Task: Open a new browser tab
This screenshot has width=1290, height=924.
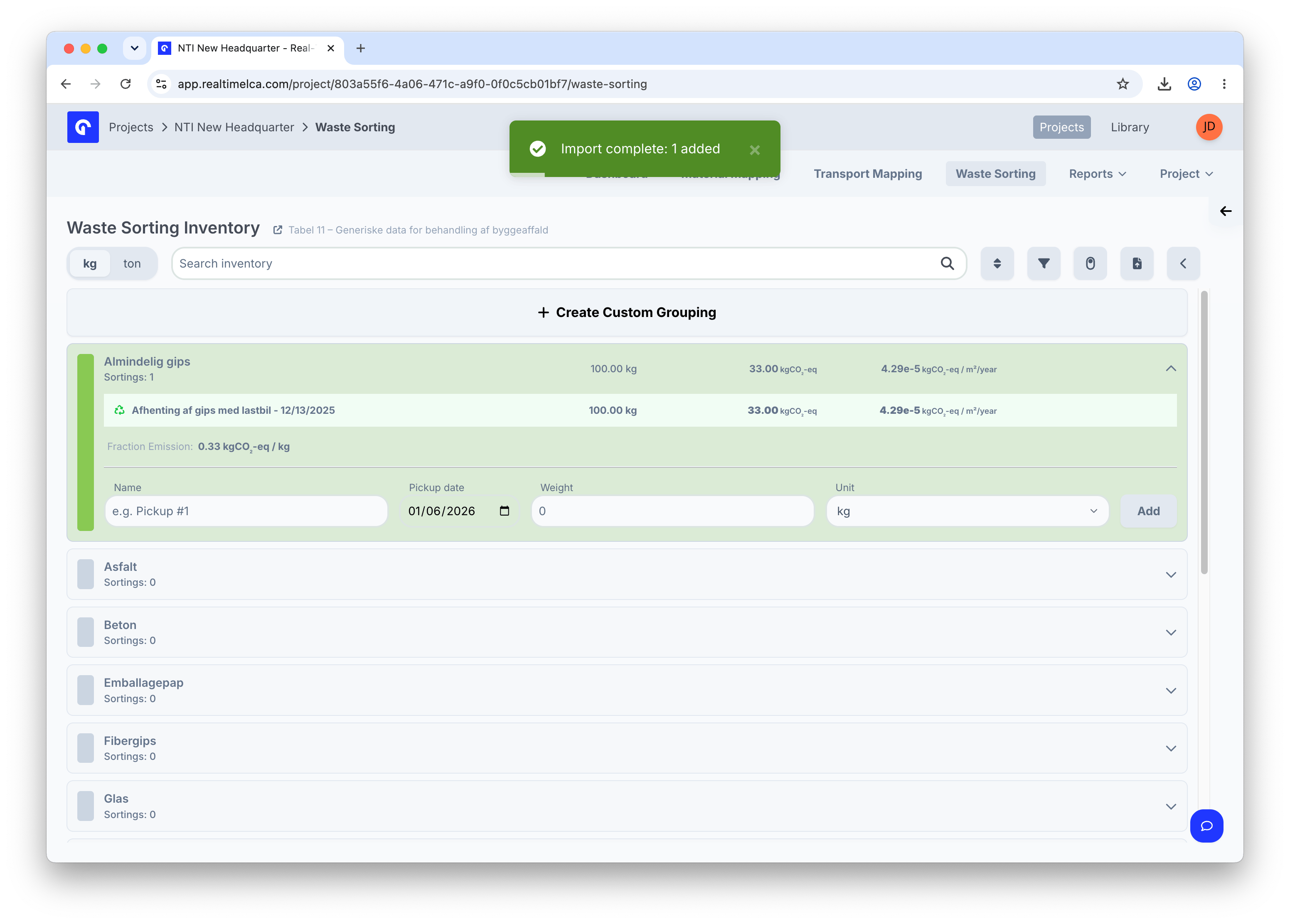Action: [360, 48]
